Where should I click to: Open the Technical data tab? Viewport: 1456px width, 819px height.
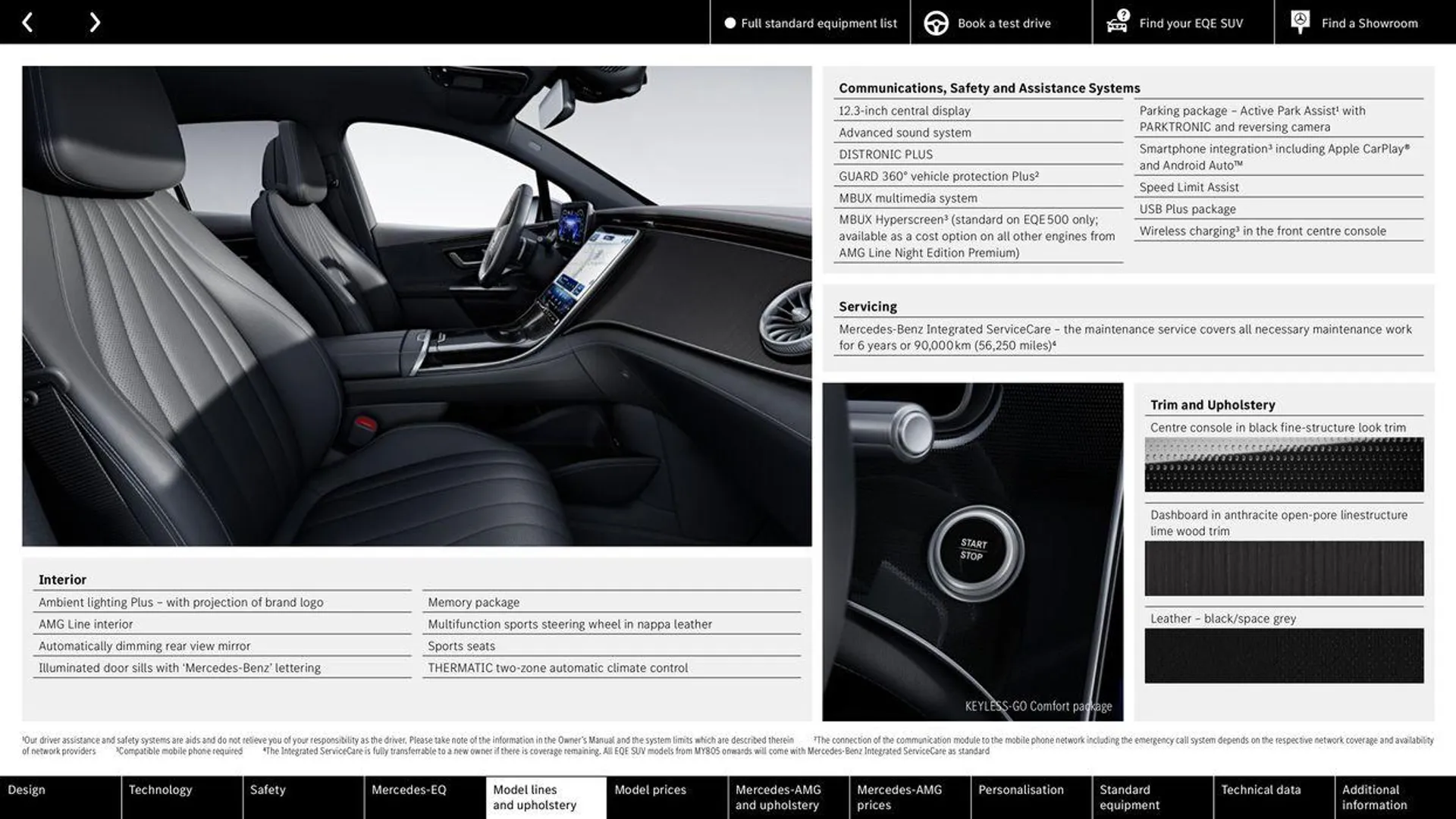point(1274,797)
